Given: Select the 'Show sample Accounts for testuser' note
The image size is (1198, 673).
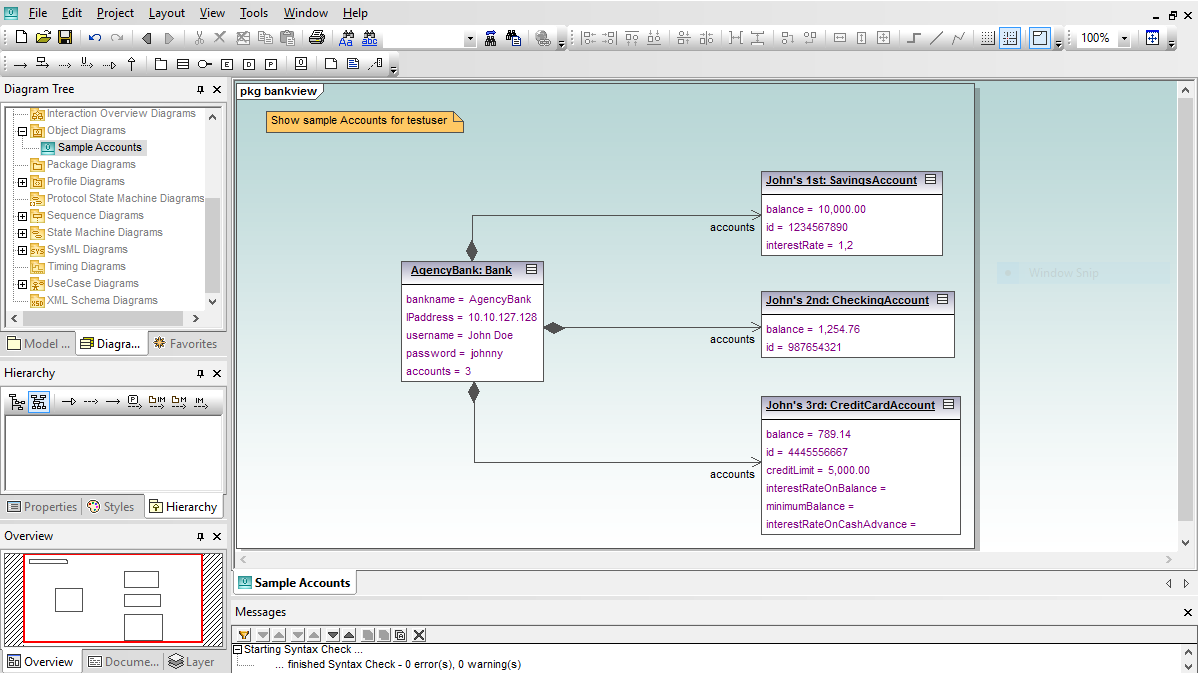Looking at the screenshot, I should [364, 121].
